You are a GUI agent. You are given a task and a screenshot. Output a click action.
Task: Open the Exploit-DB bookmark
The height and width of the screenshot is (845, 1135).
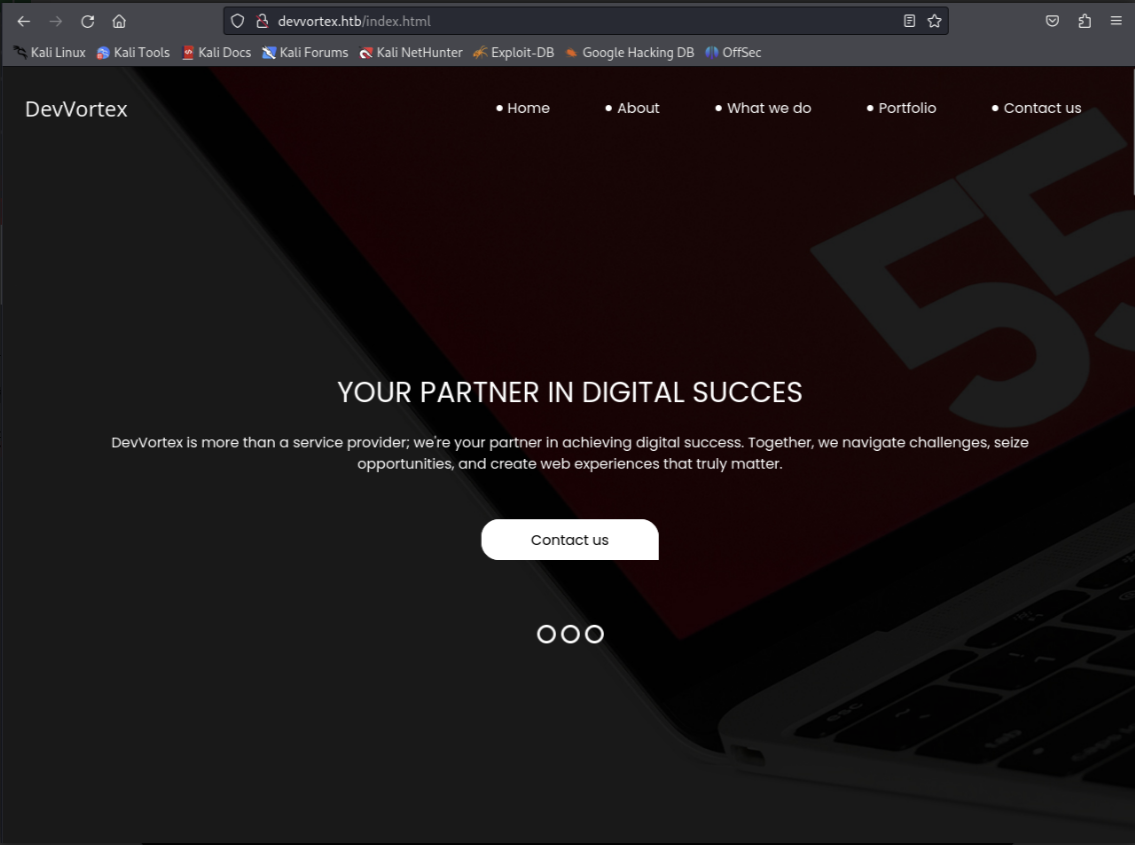(x=513, y=52)
